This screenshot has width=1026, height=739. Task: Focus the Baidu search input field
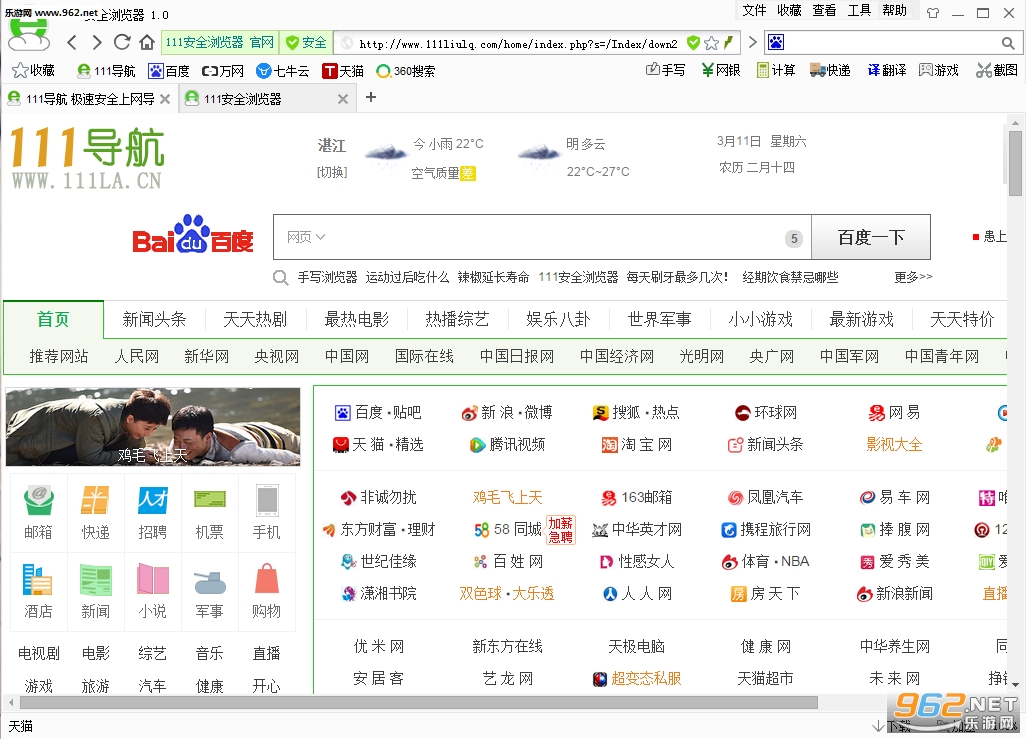[542, 237]
